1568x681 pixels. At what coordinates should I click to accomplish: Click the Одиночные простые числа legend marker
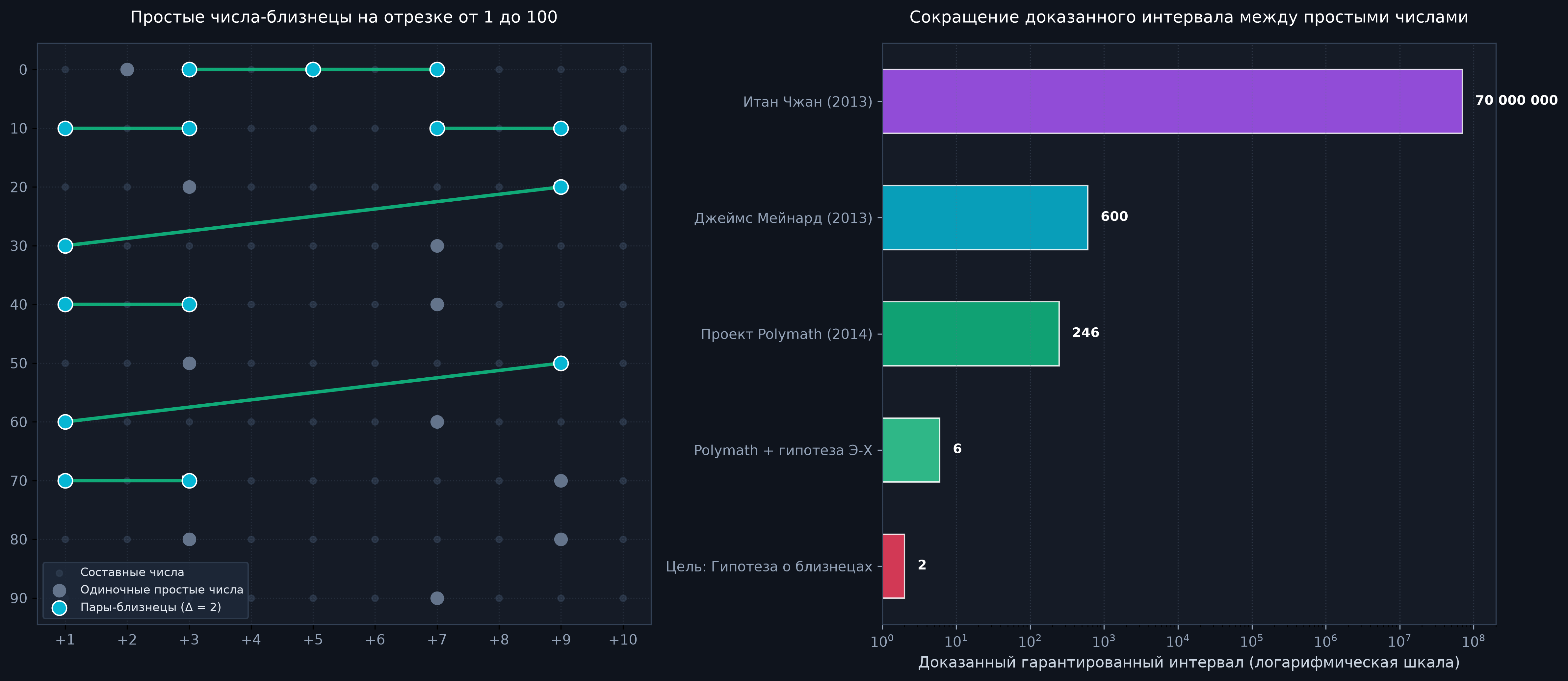(x=59, y=590)
